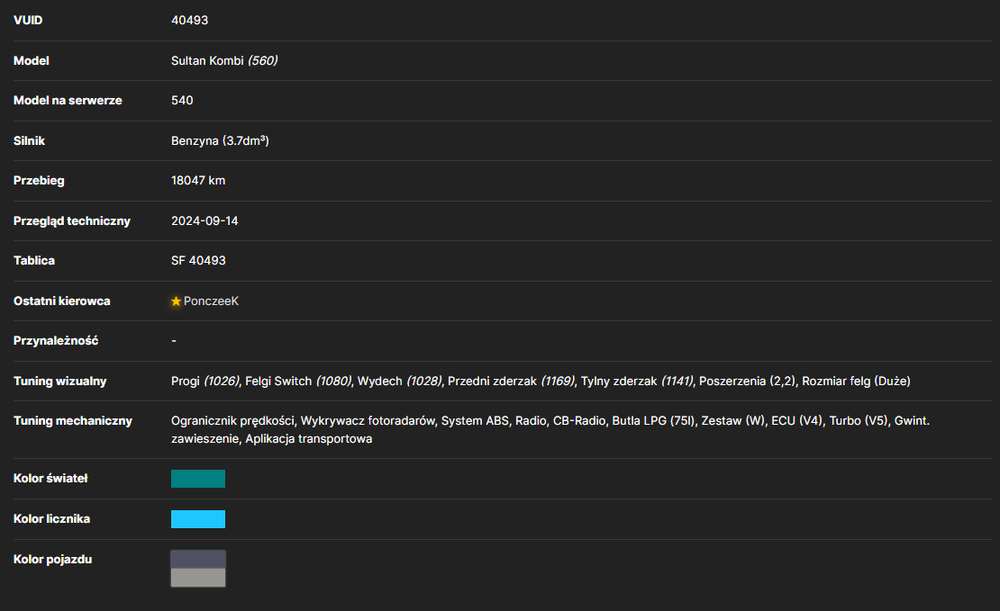Click the Butla LPG (75l) entry
The image size is (1000, 611).
[x=653, y=420]
